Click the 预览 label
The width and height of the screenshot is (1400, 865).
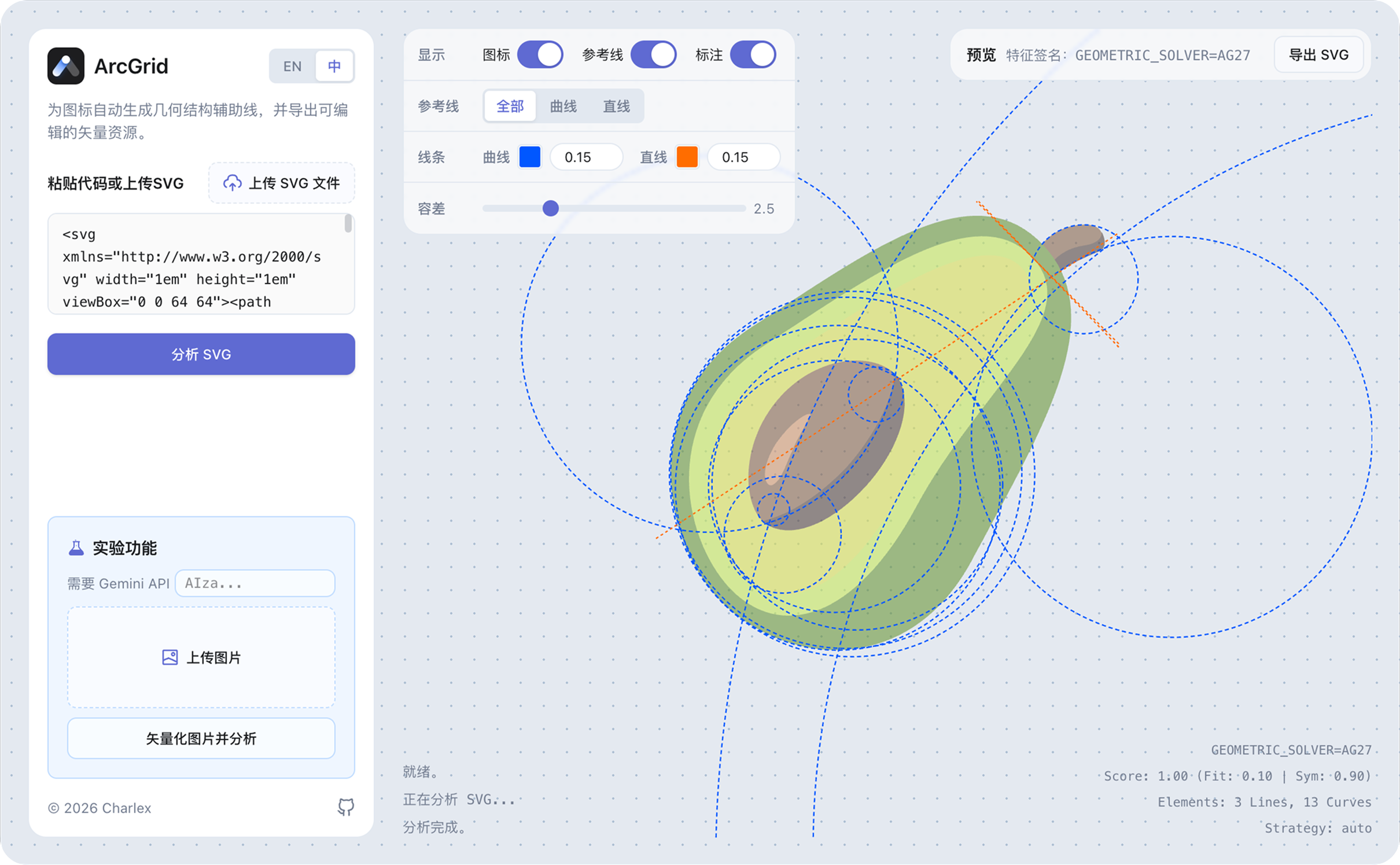(x=981, y=55)
